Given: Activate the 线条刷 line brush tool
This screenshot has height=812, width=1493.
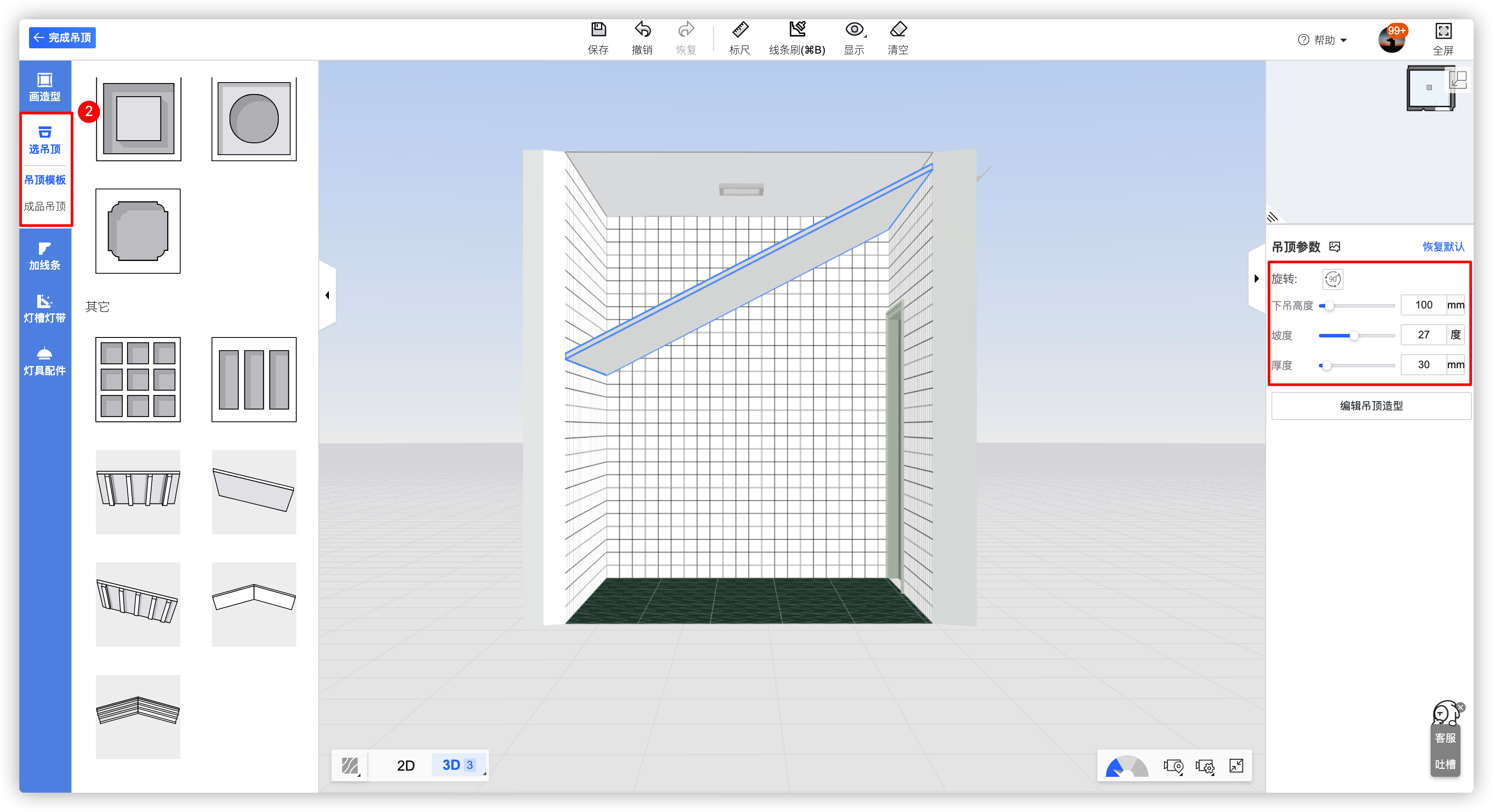Looking at the screenshot, I should click(797, 38).
